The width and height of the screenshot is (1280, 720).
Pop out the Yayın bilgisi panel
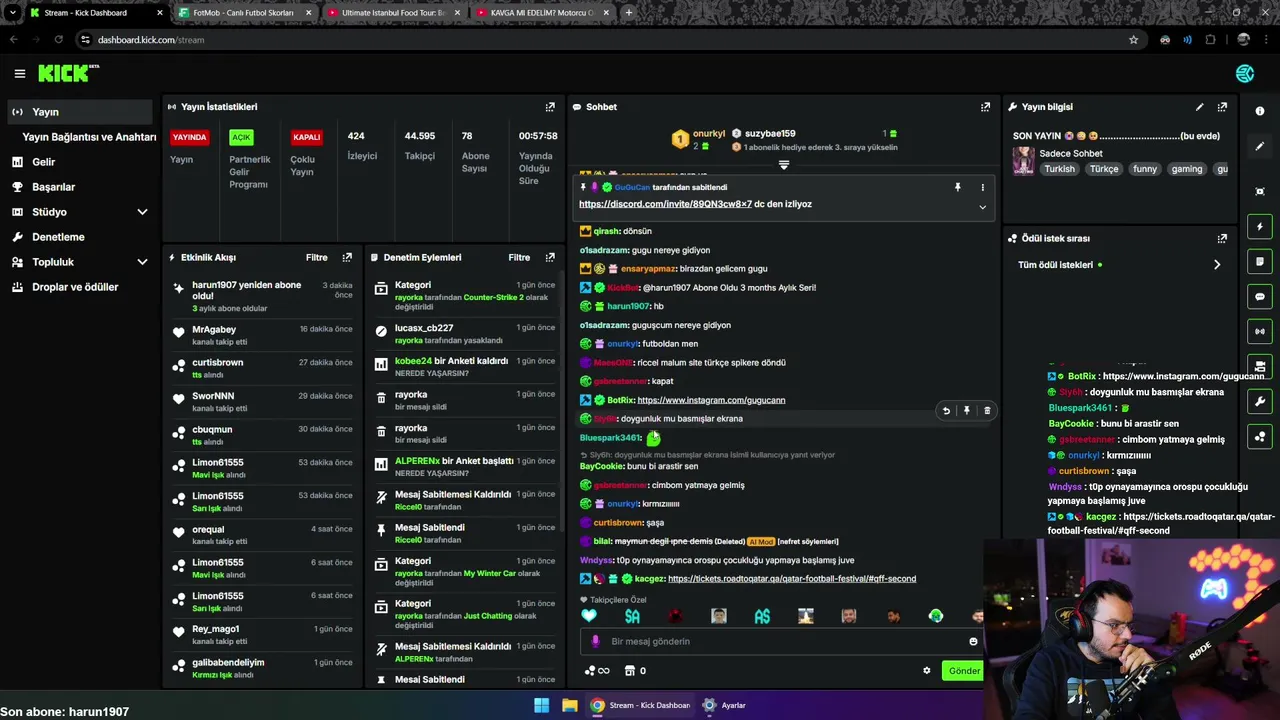tap(1222, 107)
